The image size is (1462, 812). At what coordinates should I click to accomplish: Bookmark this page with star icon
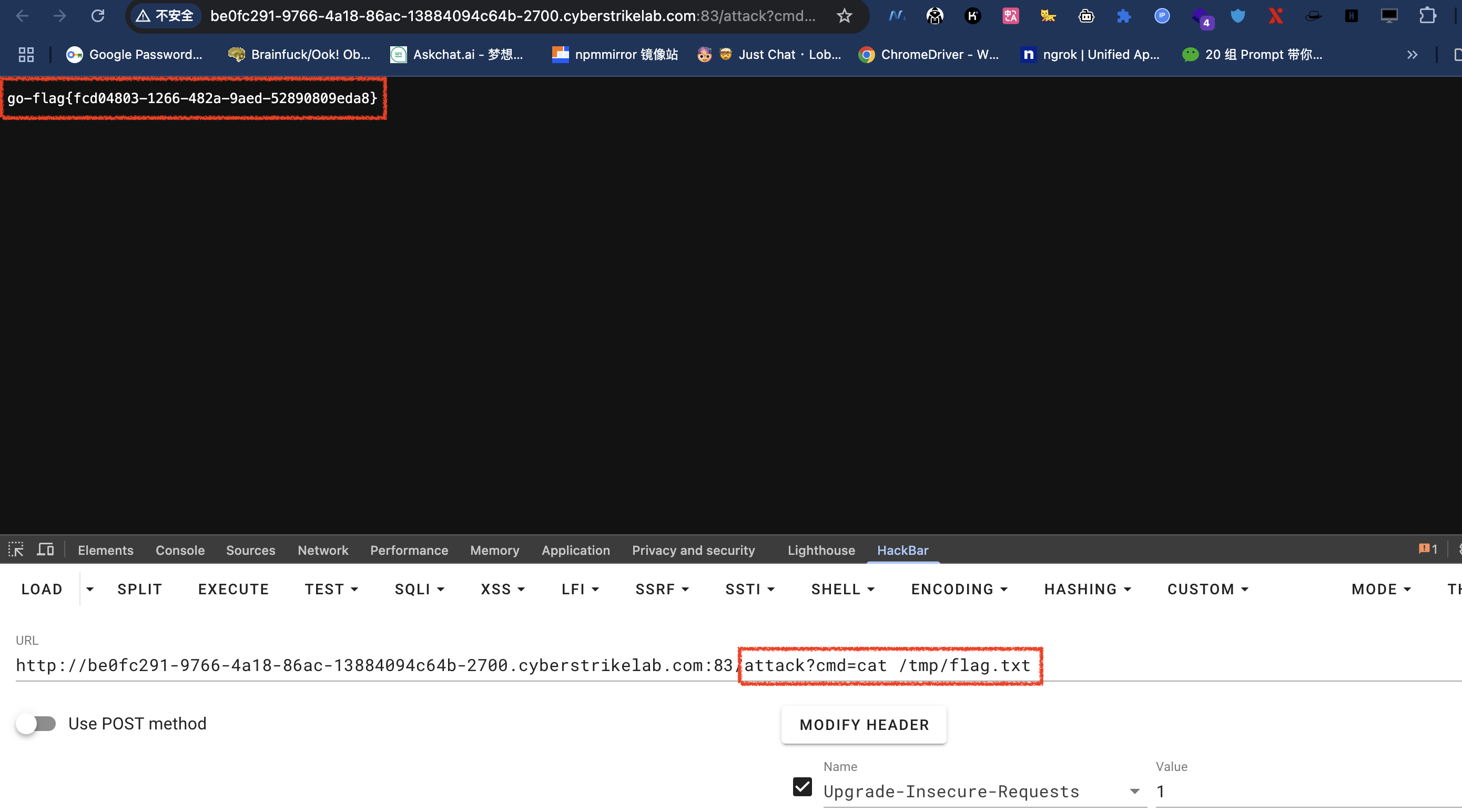pyautogui.click(x=844, y=16)
